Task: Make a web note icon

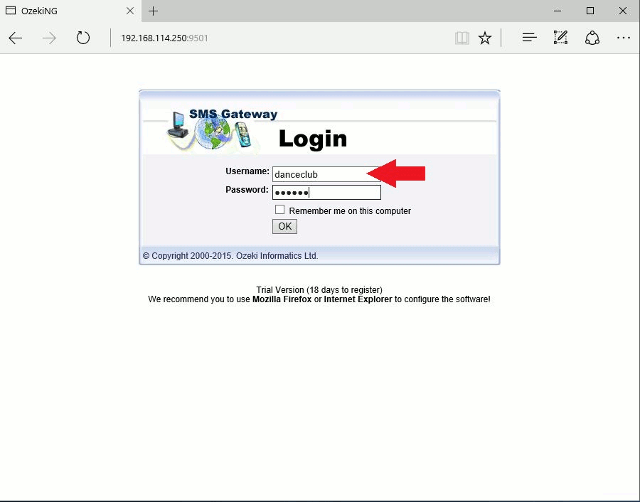Action: click(561, 38)
